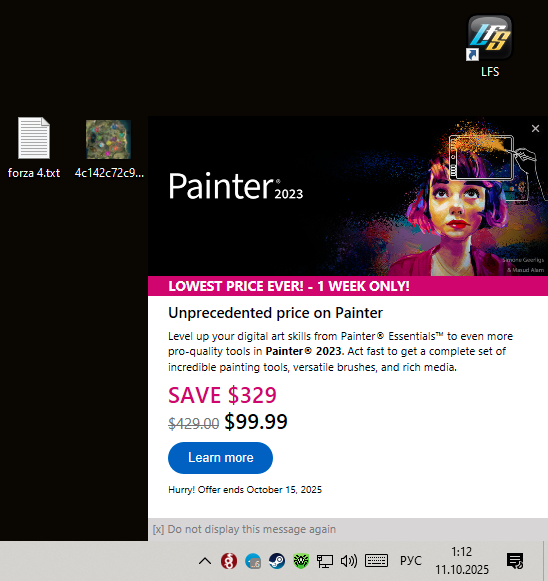This screenshot has width=548, height=581.
Task: Expand the hidden tray icons chevron
Action: [x=205, y=561]
